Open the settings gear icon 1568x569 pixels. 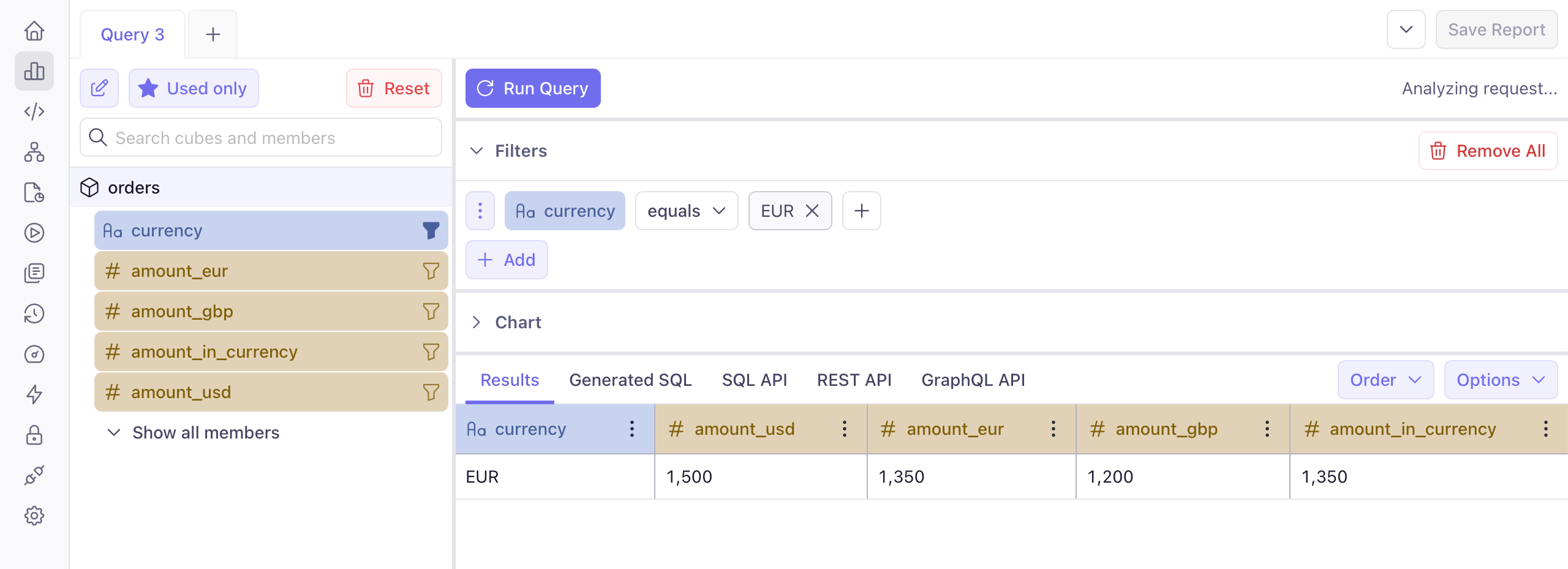[x=34, y=516]
